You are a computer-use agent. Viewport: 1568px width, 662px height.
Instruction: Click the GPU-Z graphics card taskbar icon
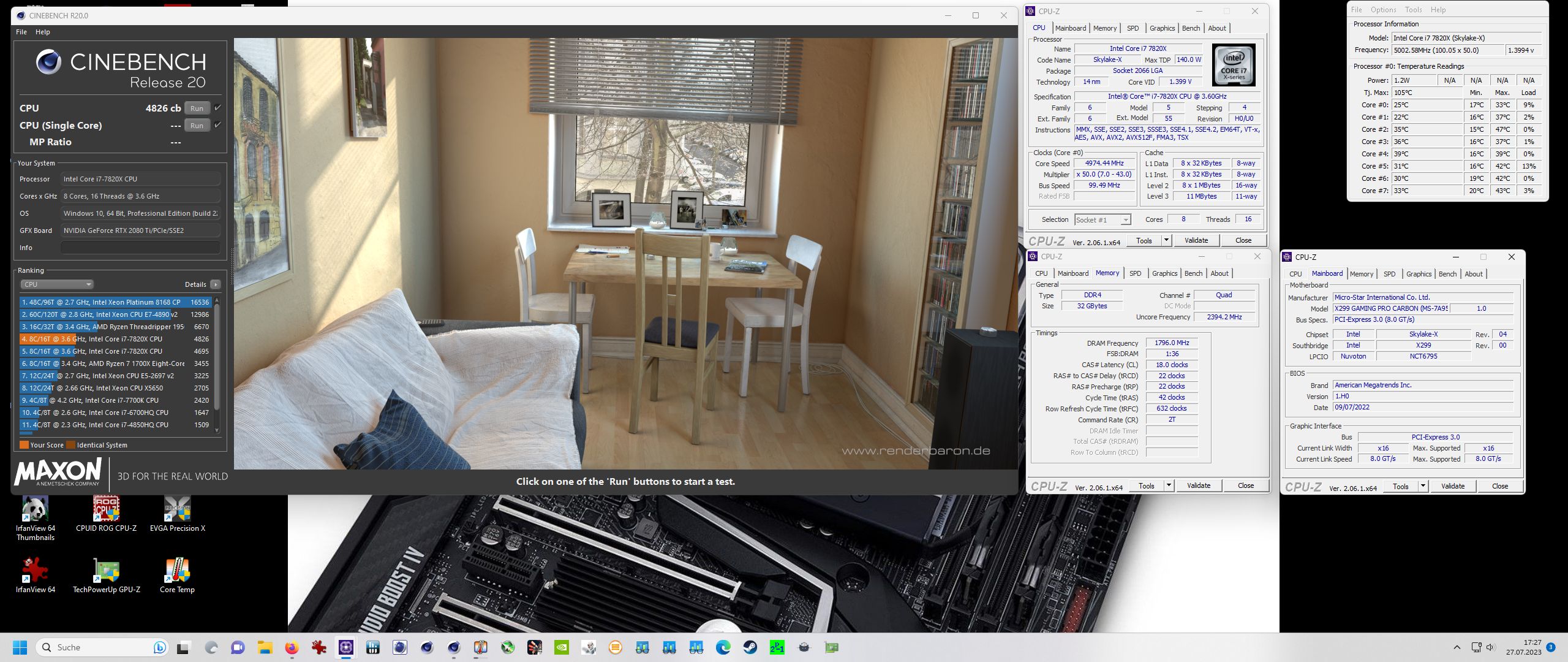pyautogui.click(x=831, y=647)
